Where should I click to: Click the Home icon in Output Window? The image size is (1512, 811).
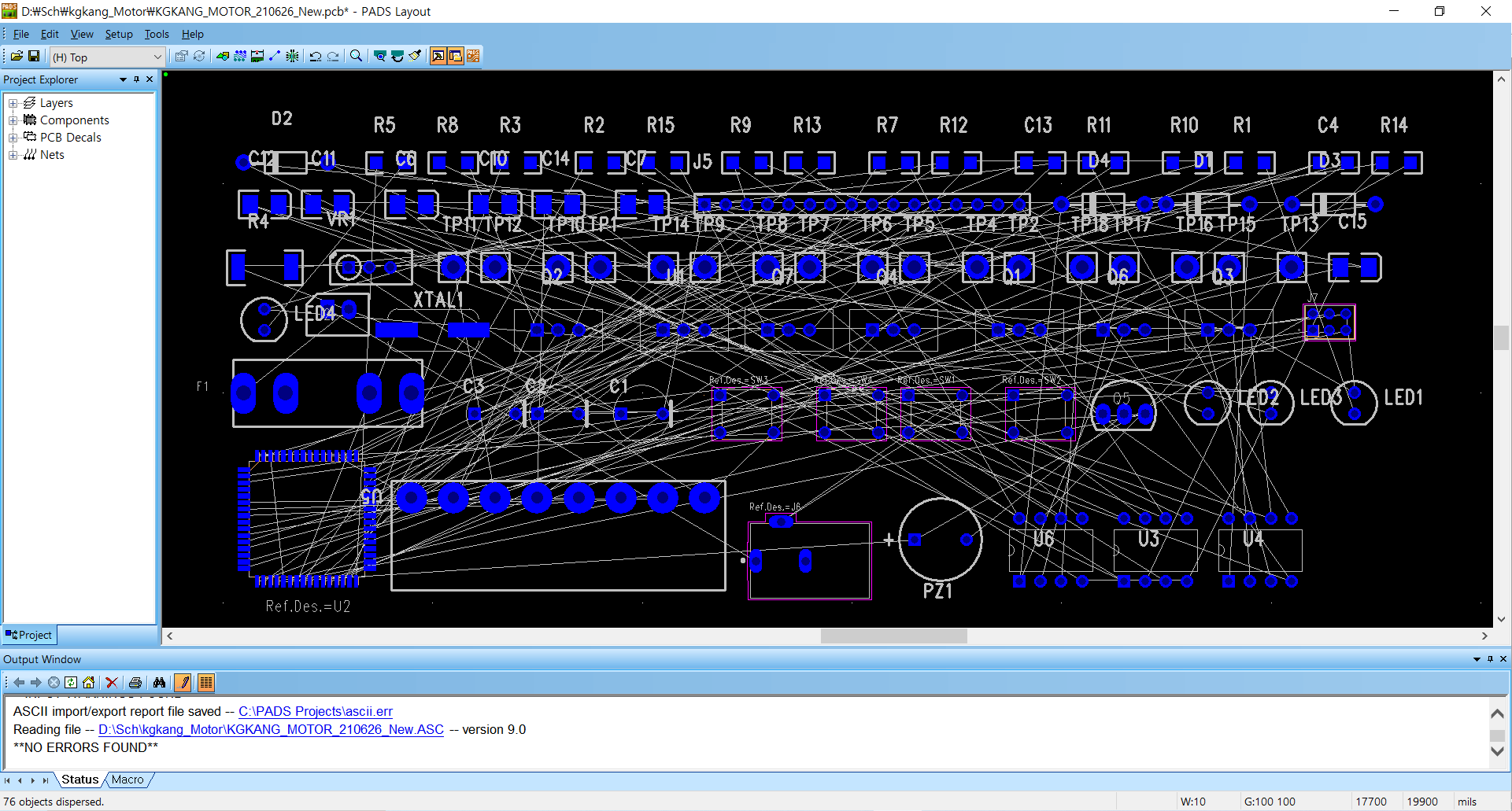click(88, 683)
